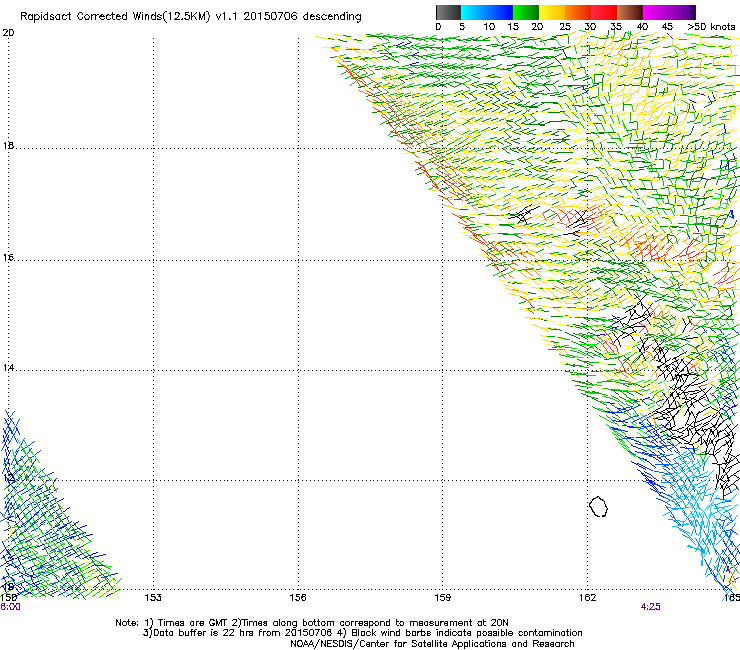Click the title 'Rapidscat Corrected Winds(12.5KM)'

[x=115, y=16]
